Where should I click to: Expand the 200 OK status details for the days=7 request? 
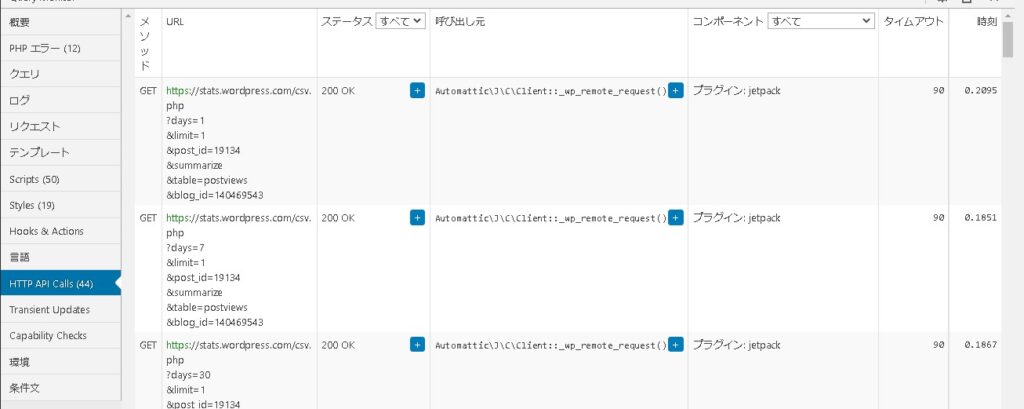417,217
